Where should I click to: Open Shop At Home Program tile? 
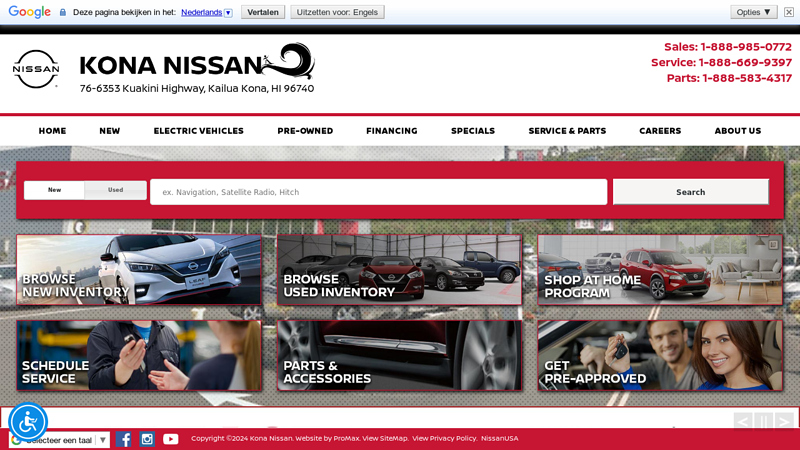pyautogui.click(x=660, y=270)
